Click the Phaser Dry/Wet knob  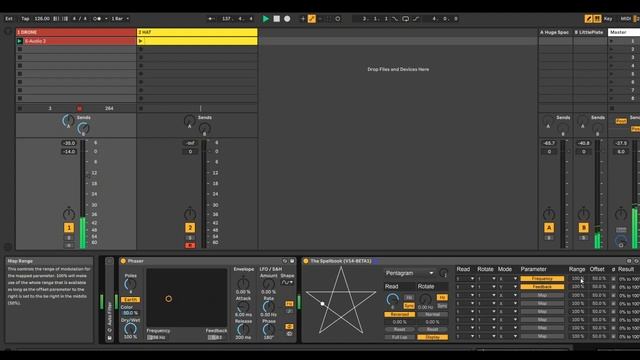tap(130, 328)
